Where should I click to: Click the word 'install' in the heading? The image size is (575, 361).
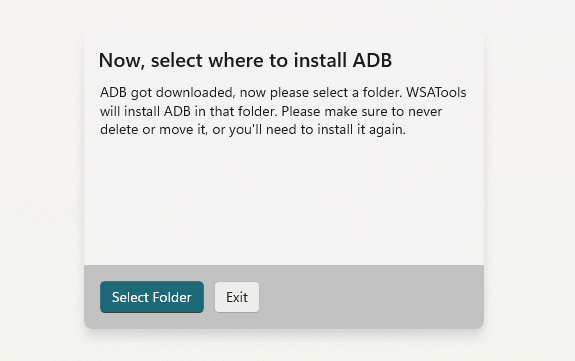[320, 60]
